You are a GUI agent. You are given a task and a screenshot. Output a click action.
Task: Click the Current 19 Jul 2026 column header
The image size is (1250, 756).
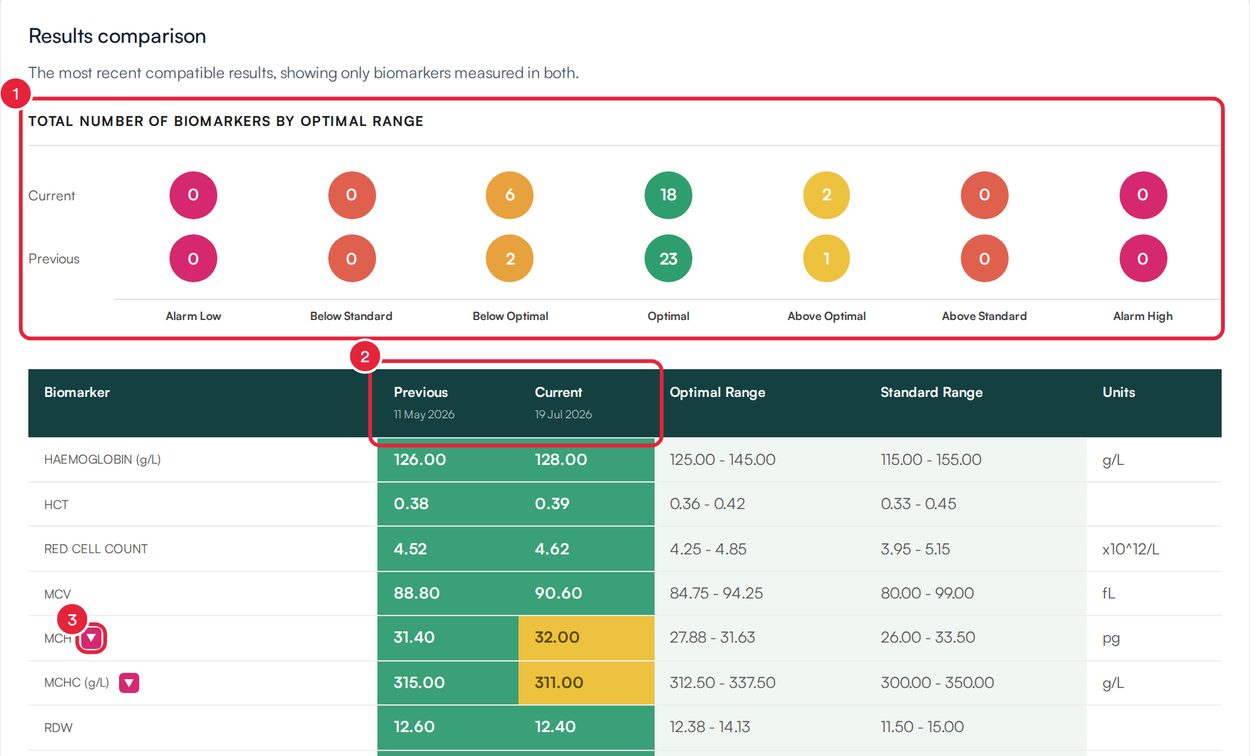click(x=563, y=402)
